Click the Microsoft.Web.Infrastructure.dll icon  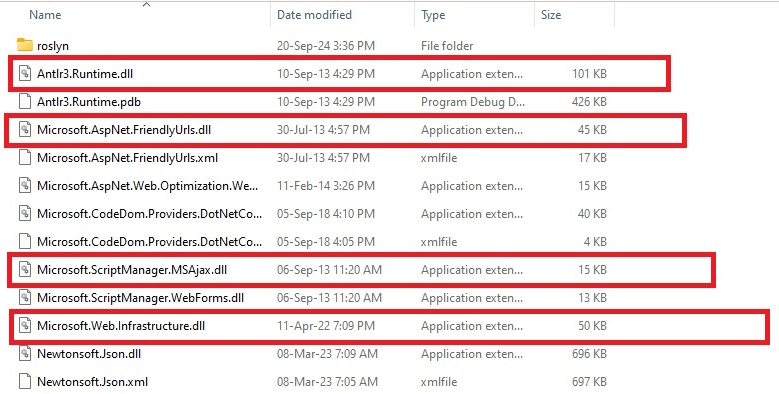(x=25, y=326)
